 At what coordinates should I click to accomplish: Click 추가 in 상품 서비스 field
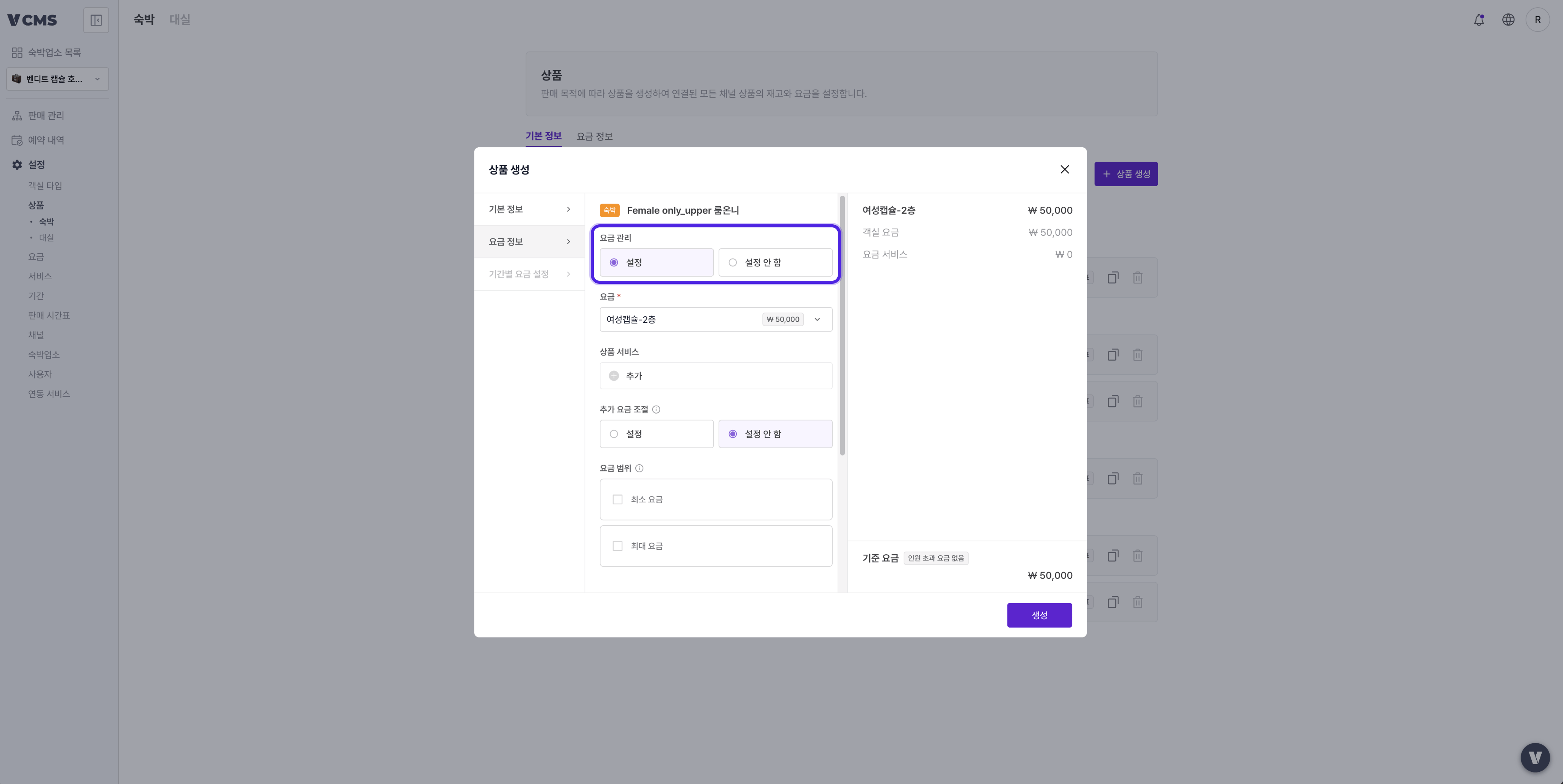point(716,376)
